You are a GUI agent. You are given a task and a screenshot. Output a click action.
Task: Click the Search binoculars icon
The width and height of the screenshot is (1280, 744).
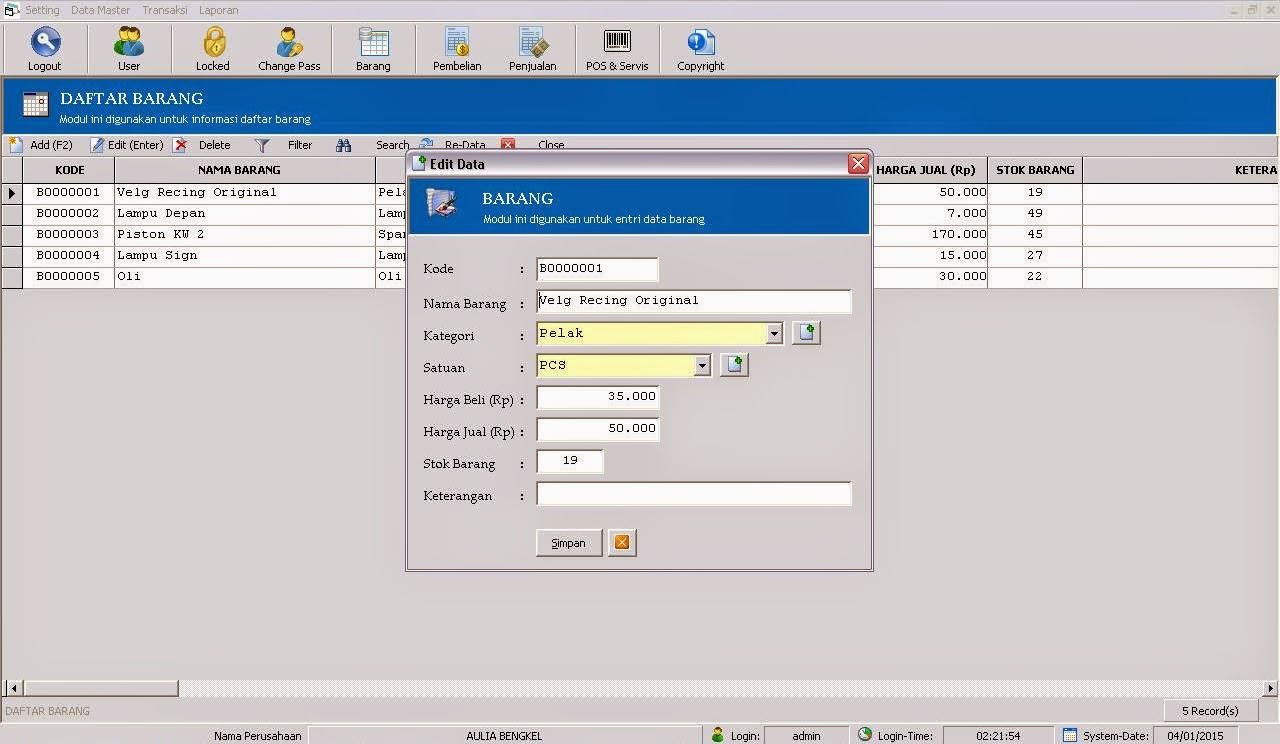(x=344, y=145)
